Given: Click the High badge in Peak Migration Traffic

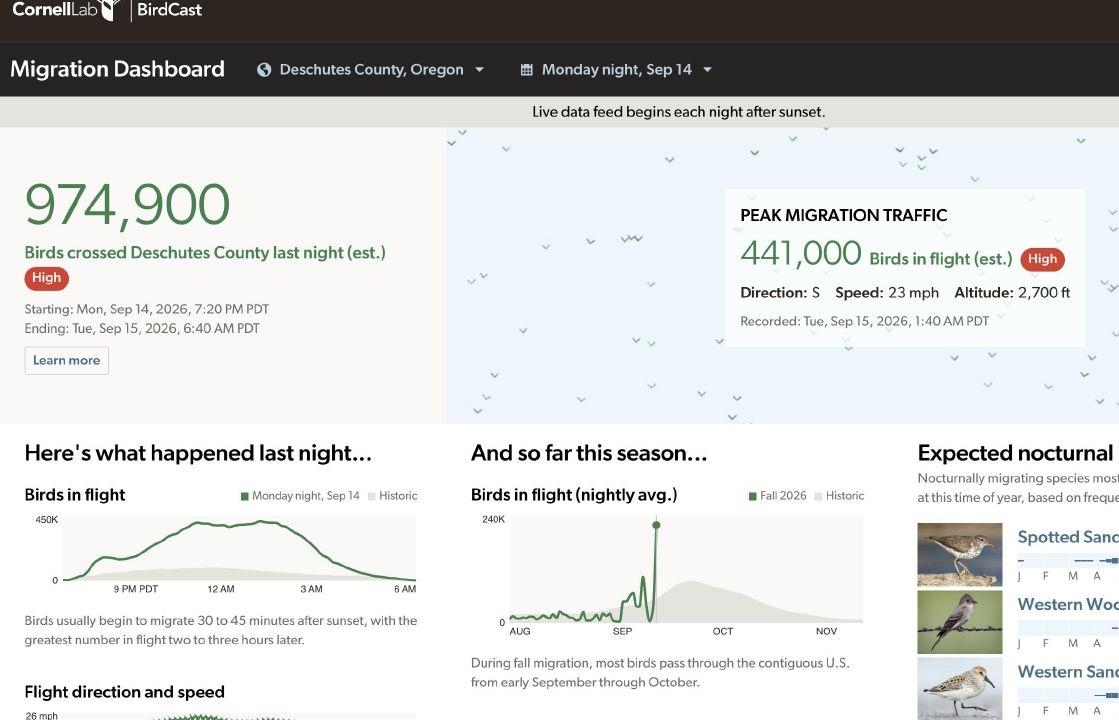Looking at the screenshot, I should [1042, 259].
